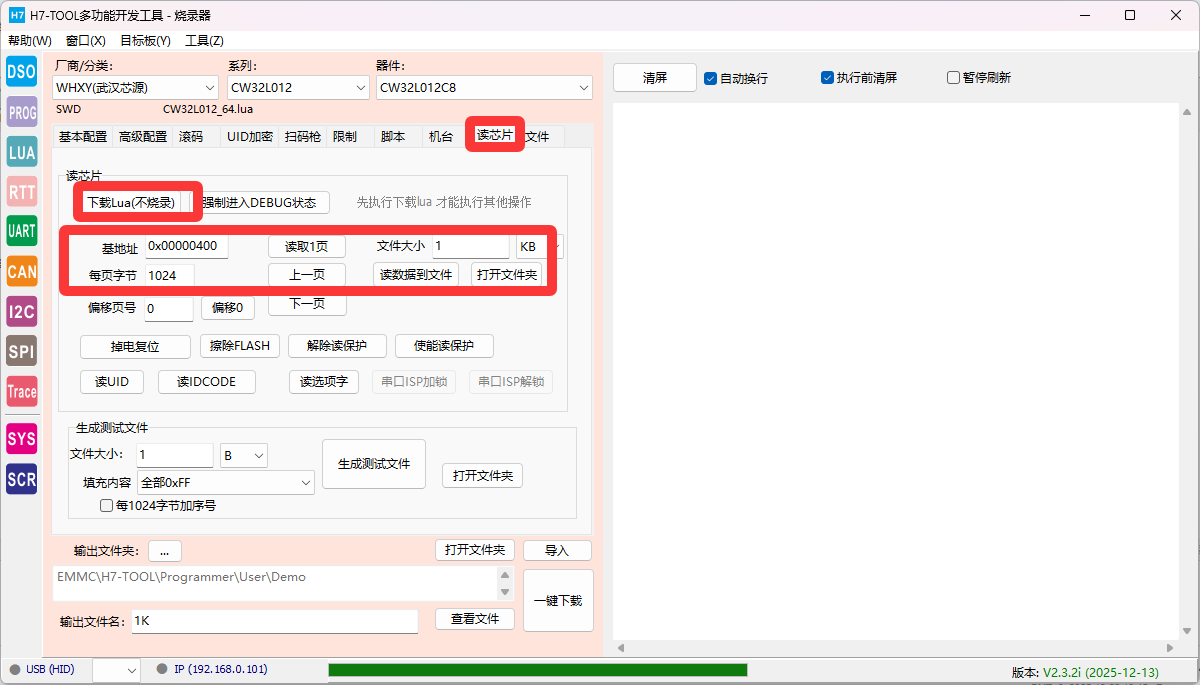This screenshot has height=685, width=1200.
Task: Uncheck the 执行前清屏 option
Action: click(827, 78)
